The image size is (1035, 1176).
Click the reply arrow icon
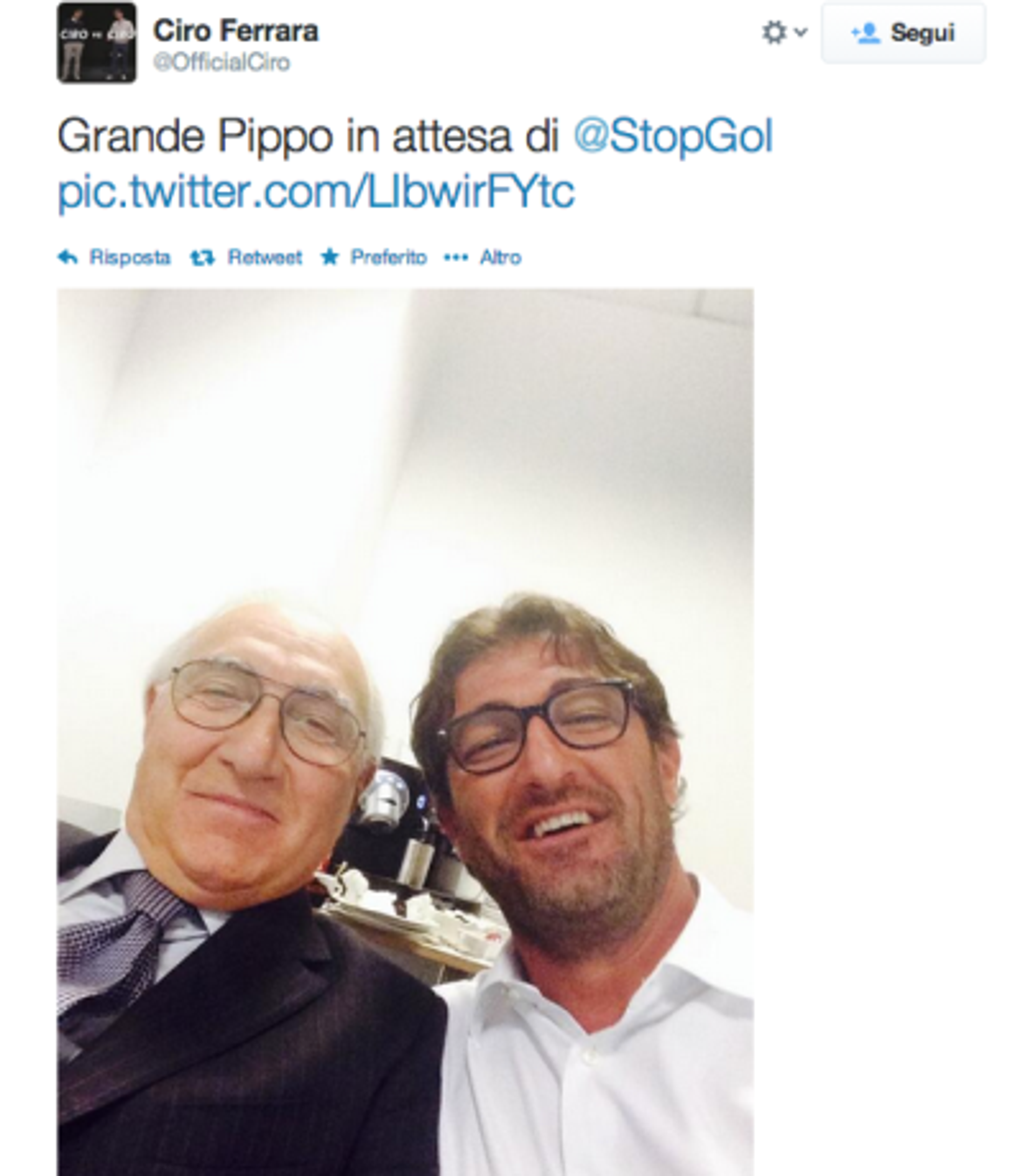click(68, 257)
